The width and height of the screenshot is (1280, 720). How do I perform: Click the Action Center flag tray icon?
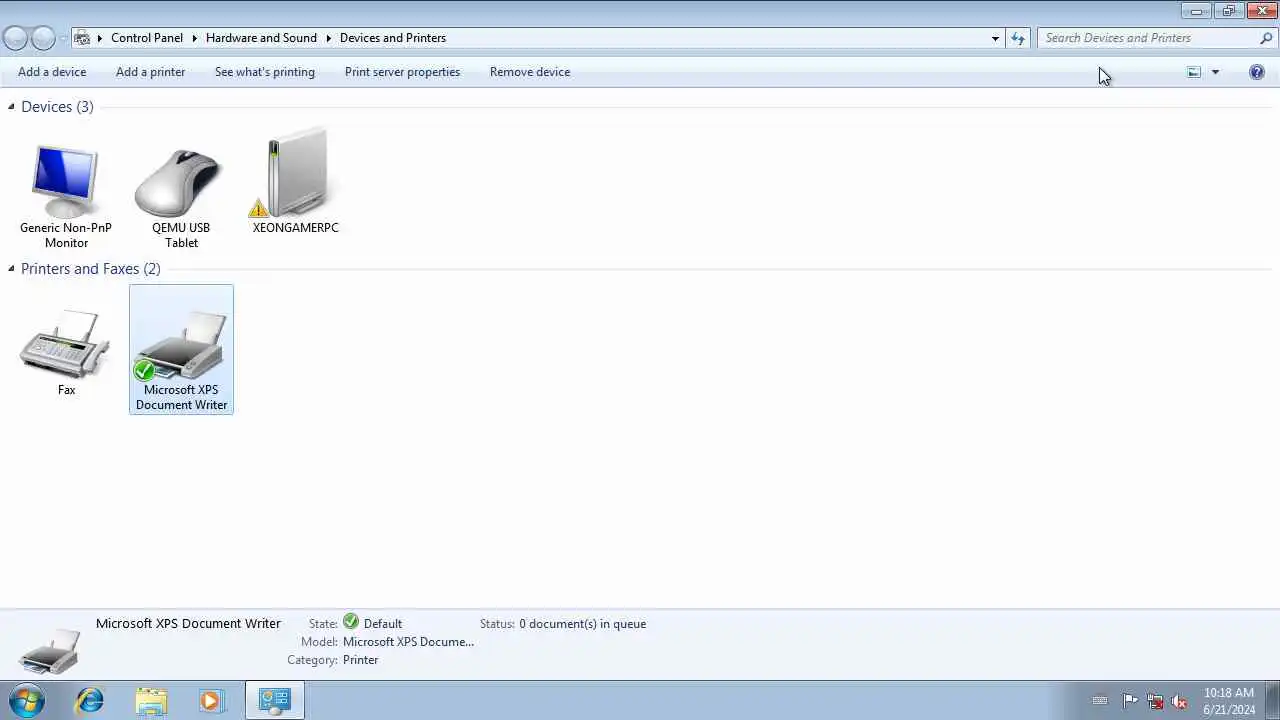[x=1130, y=701]
